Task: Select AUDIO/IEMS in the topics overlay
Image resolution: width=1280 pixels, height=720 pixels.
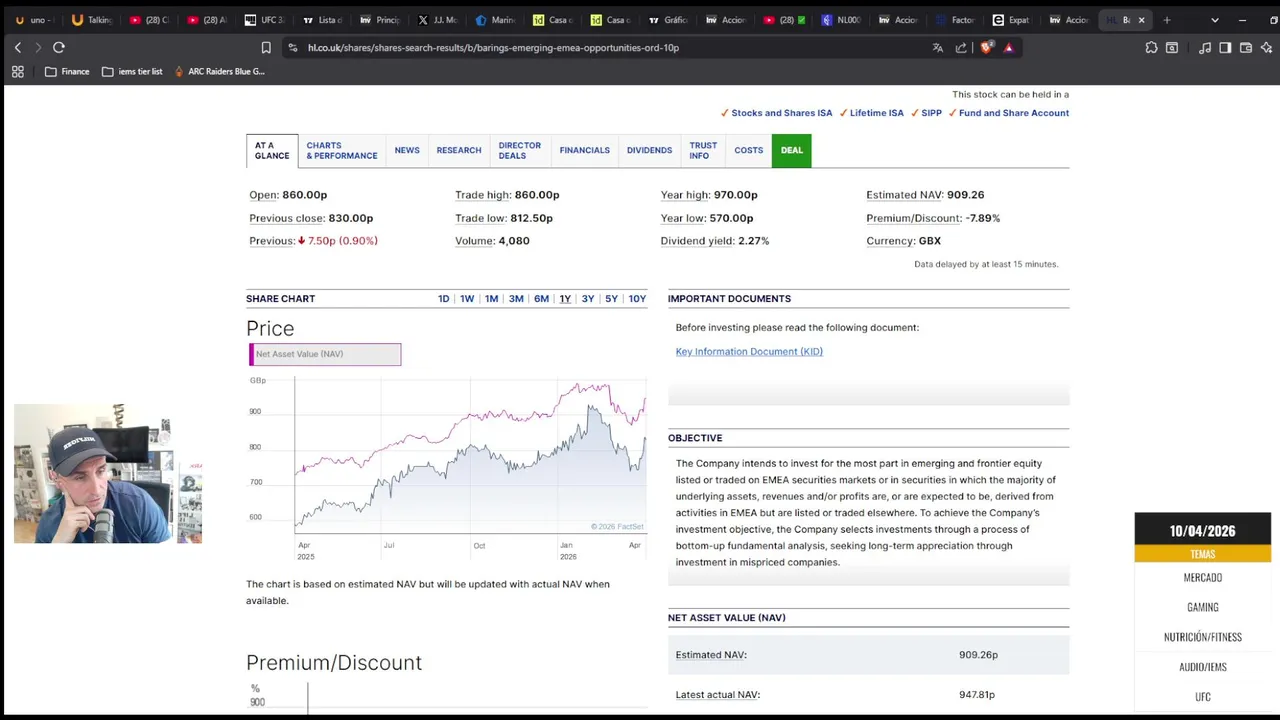Action: (1203, 667)
